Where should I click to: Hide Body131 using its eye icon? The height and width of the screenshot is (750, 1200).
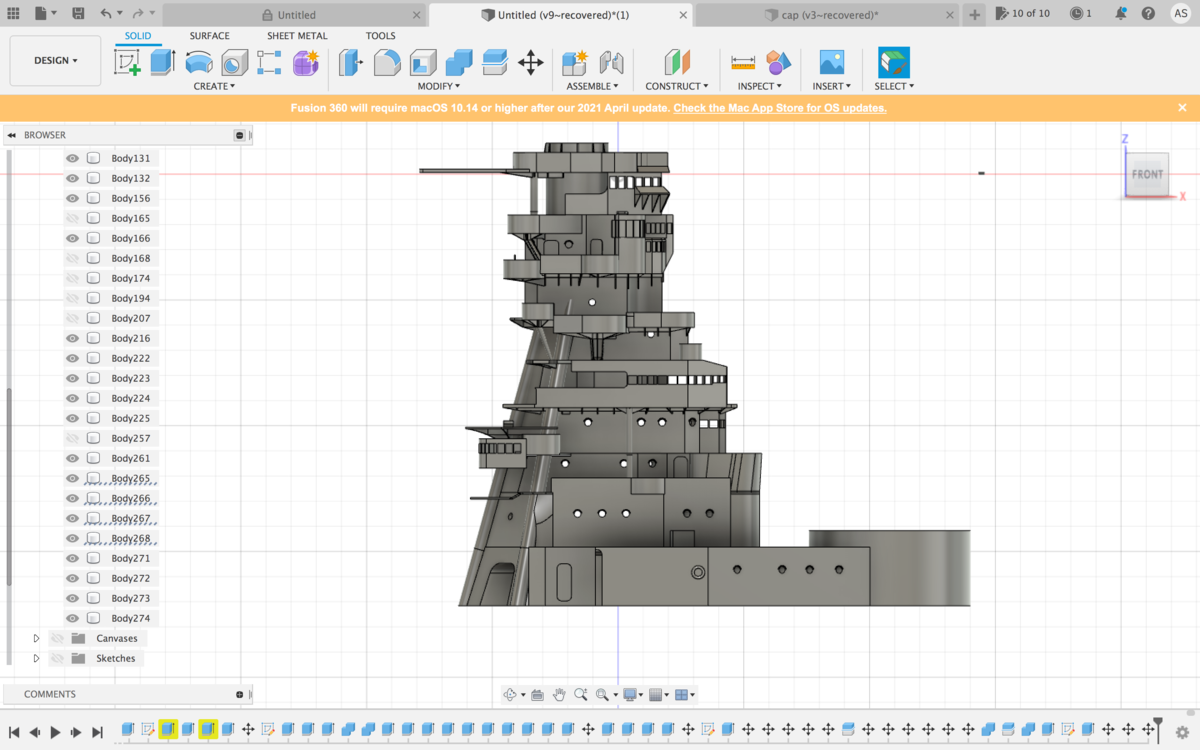[72, 158]
